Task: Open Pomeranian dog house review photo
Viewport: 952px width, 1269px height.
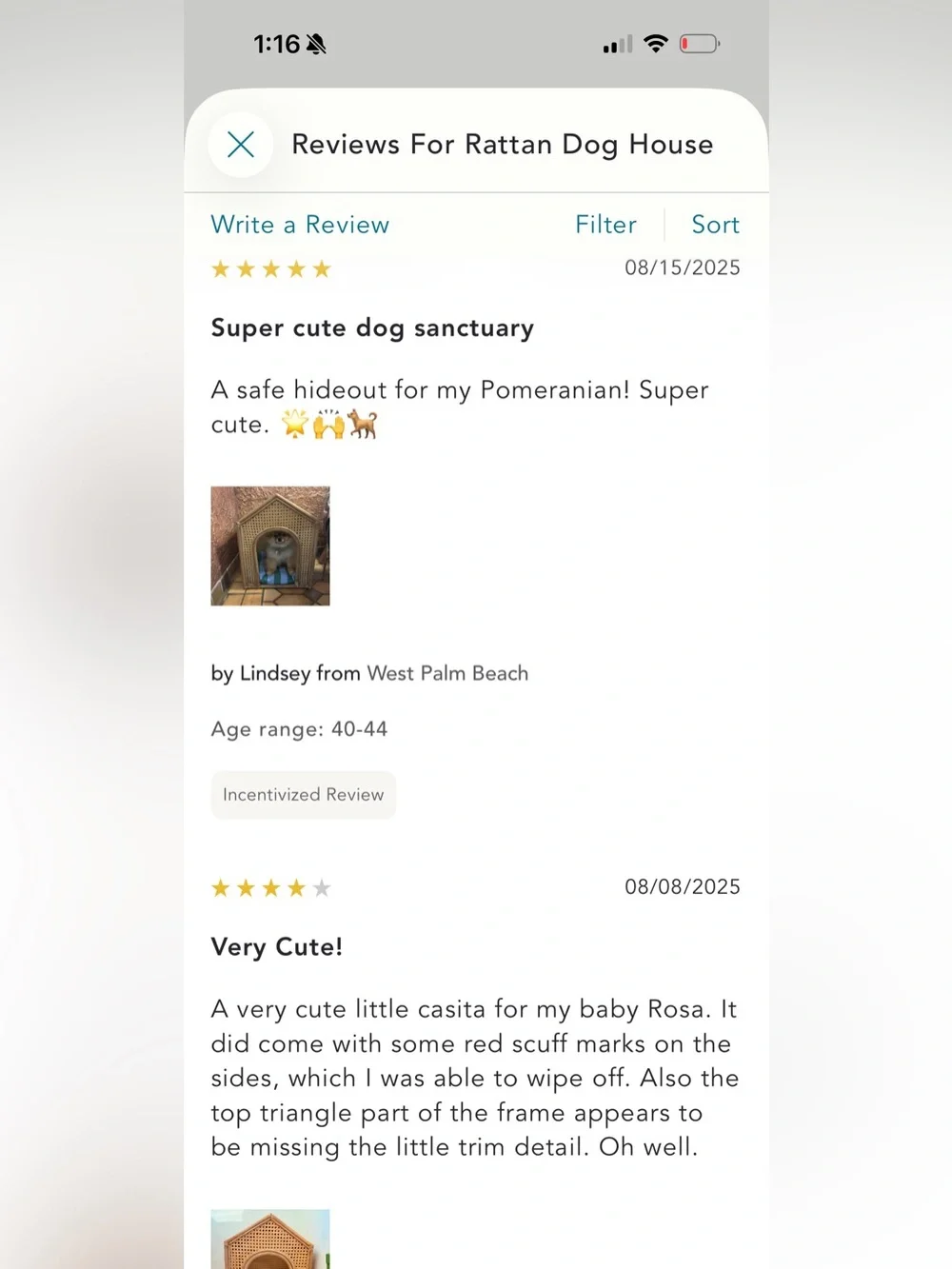Action: 270,545
